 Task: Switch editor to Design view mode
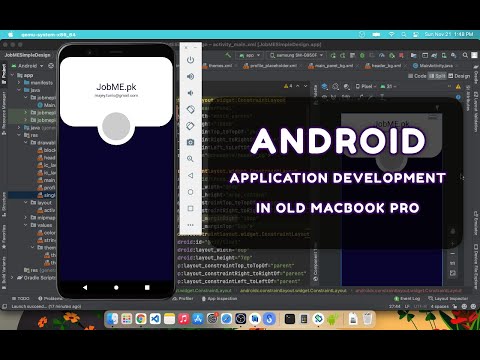click(x=459, y=76)
